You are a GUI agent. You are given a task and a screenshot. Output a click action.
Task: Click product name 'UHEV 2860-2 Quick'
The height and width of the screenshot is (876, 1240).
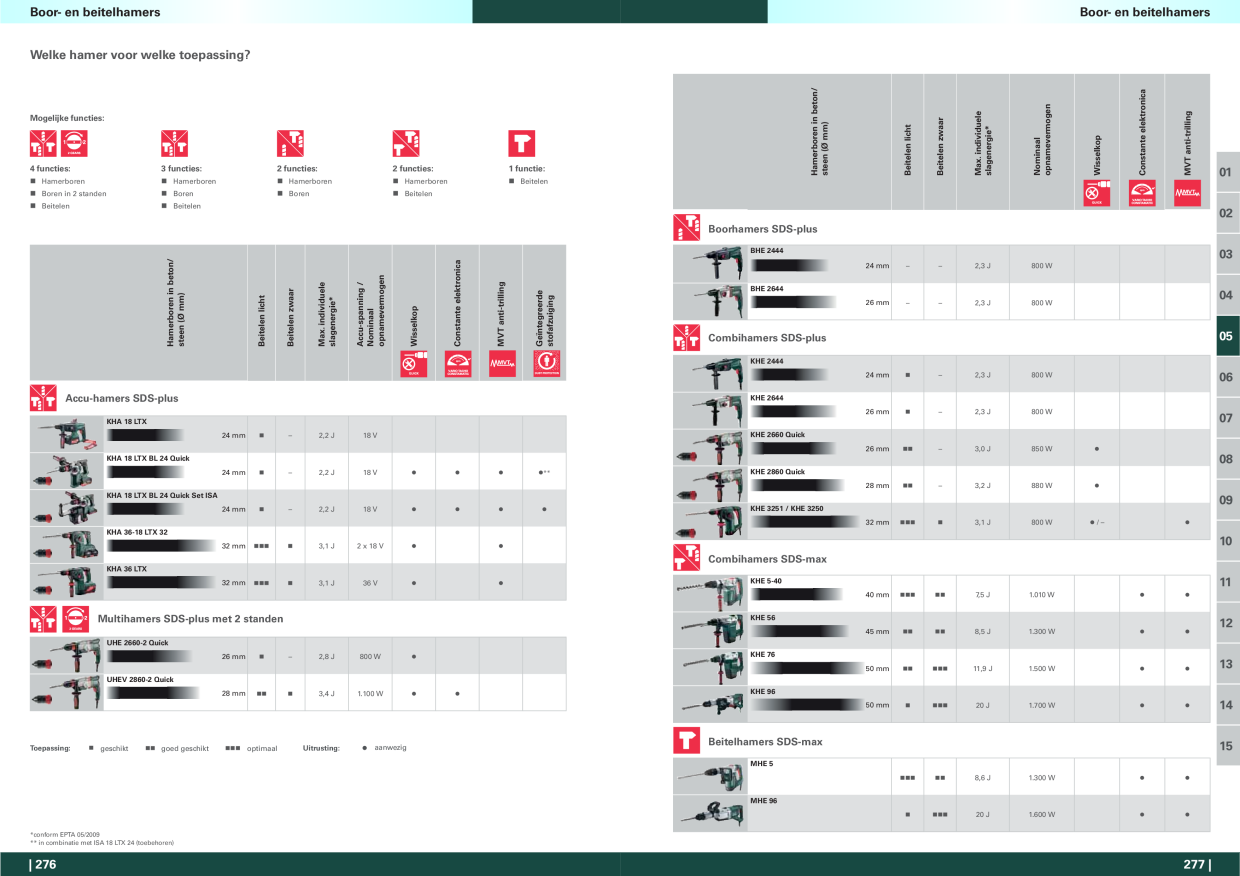tap(140, 679)
